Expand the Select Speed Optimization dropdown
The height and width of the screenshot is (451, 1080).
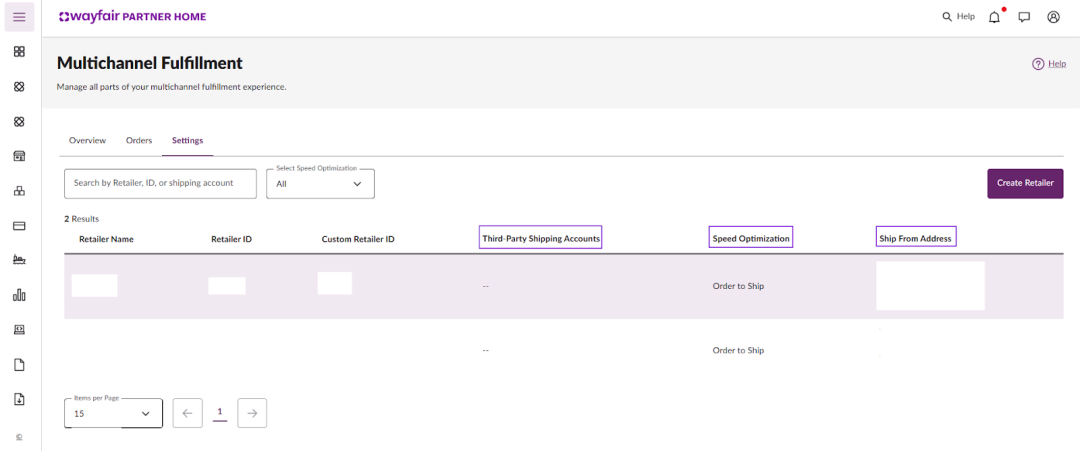(x=320, y=184)
